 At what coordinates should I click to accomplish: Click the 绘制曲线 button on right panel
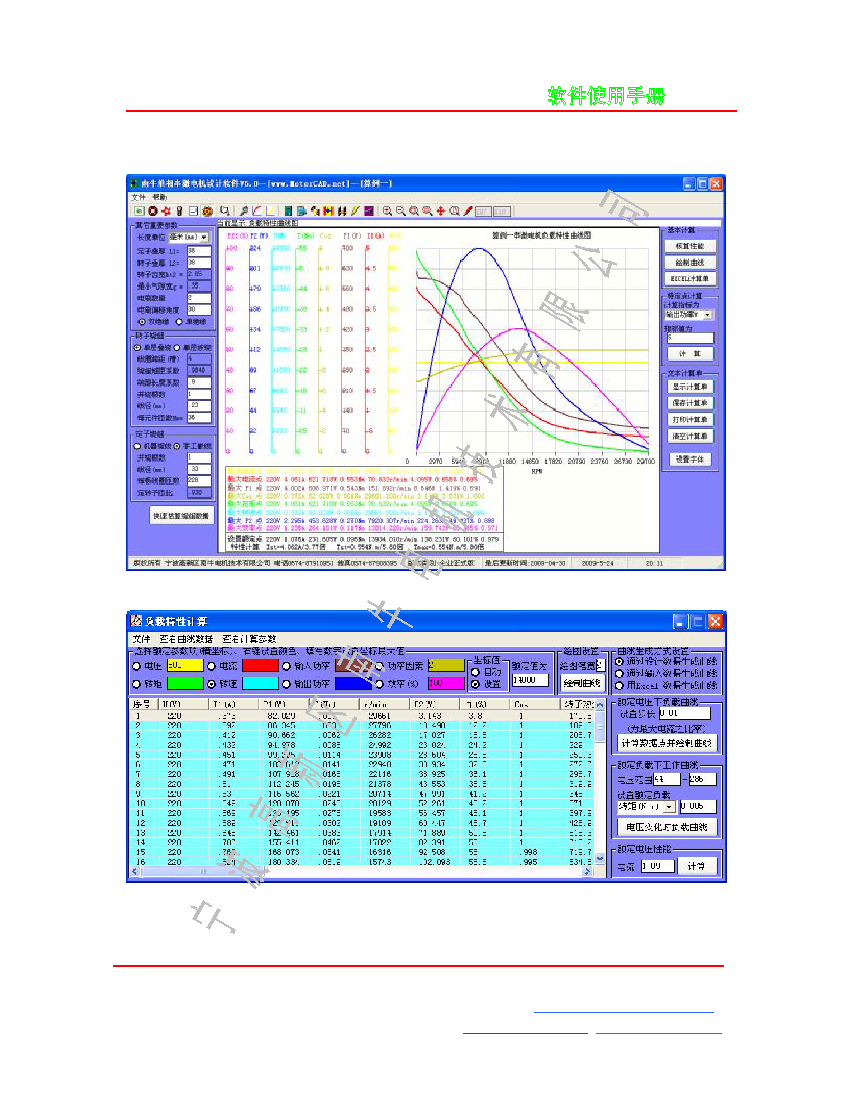[691, 261]
